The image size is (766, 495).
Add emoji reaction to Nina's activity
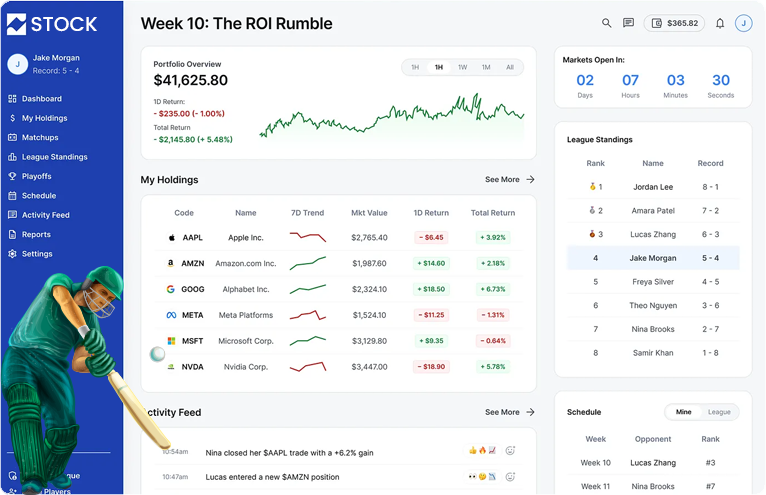point(510,451)
